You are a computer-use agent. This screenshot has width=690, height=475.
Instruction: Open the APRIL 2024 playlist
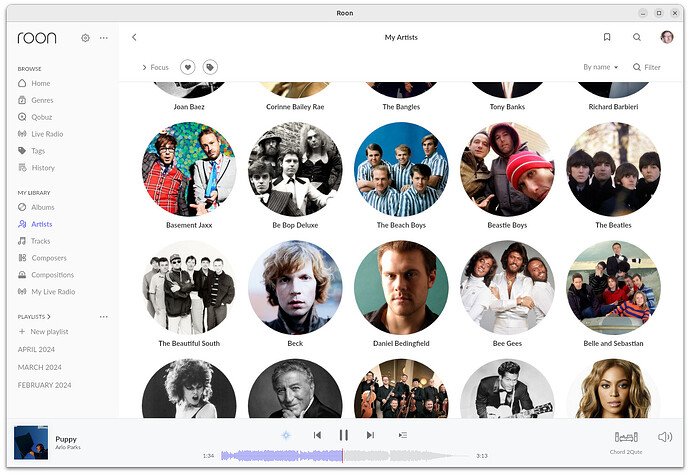(x=36, y=350)
